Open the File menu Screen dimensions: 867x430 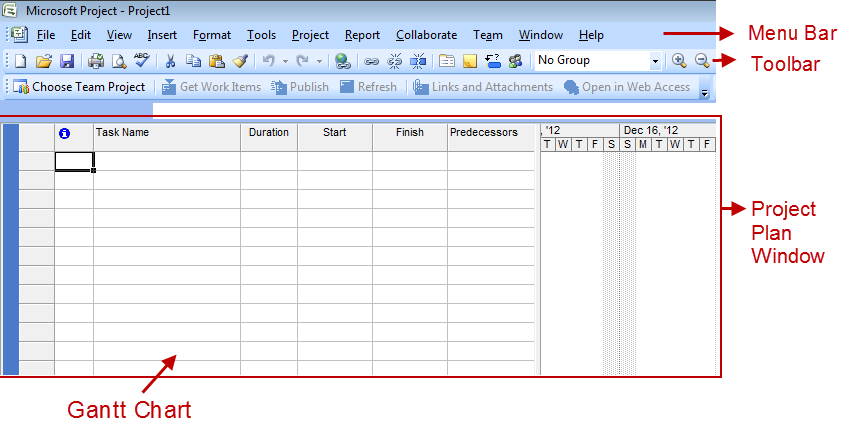point(46,35)
